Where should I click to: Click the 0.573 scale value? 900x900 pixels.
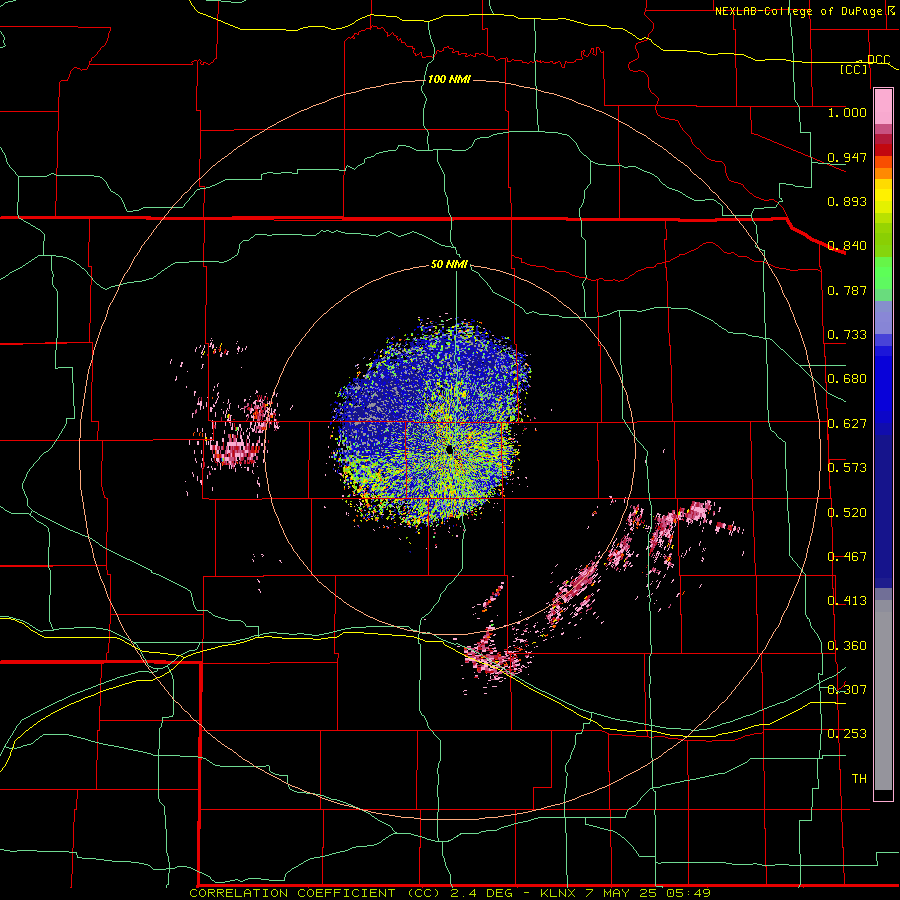(847, 468)
